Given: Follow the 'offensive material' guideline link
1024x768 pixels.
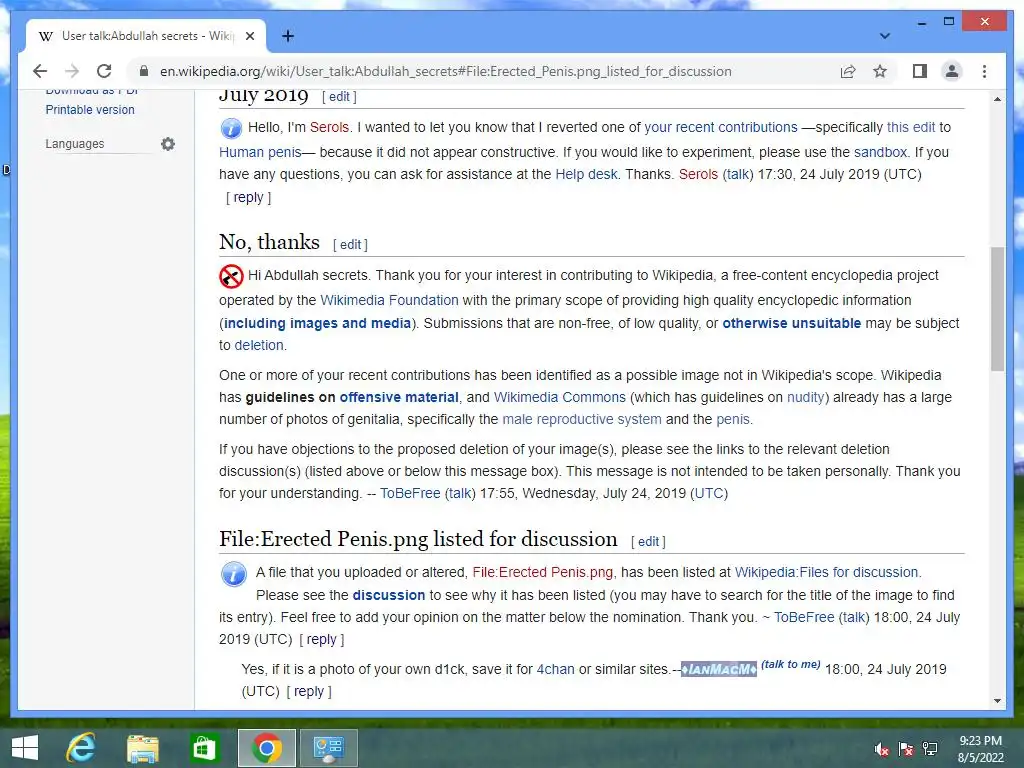Looking at the screenshot, I should tap(399, 397).
